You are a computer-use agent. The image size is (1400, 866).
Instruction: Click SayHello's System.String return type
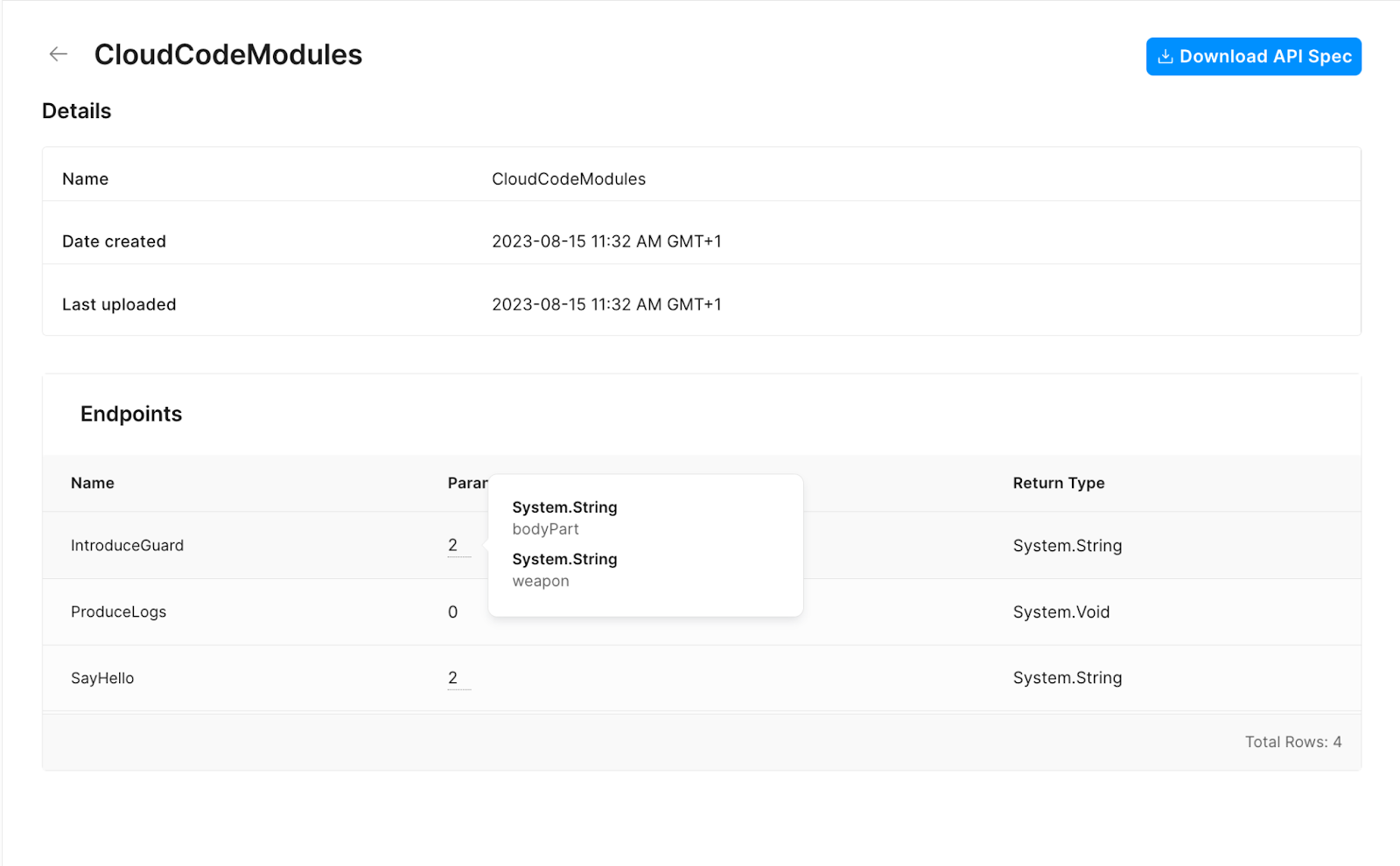(1067, 678)
